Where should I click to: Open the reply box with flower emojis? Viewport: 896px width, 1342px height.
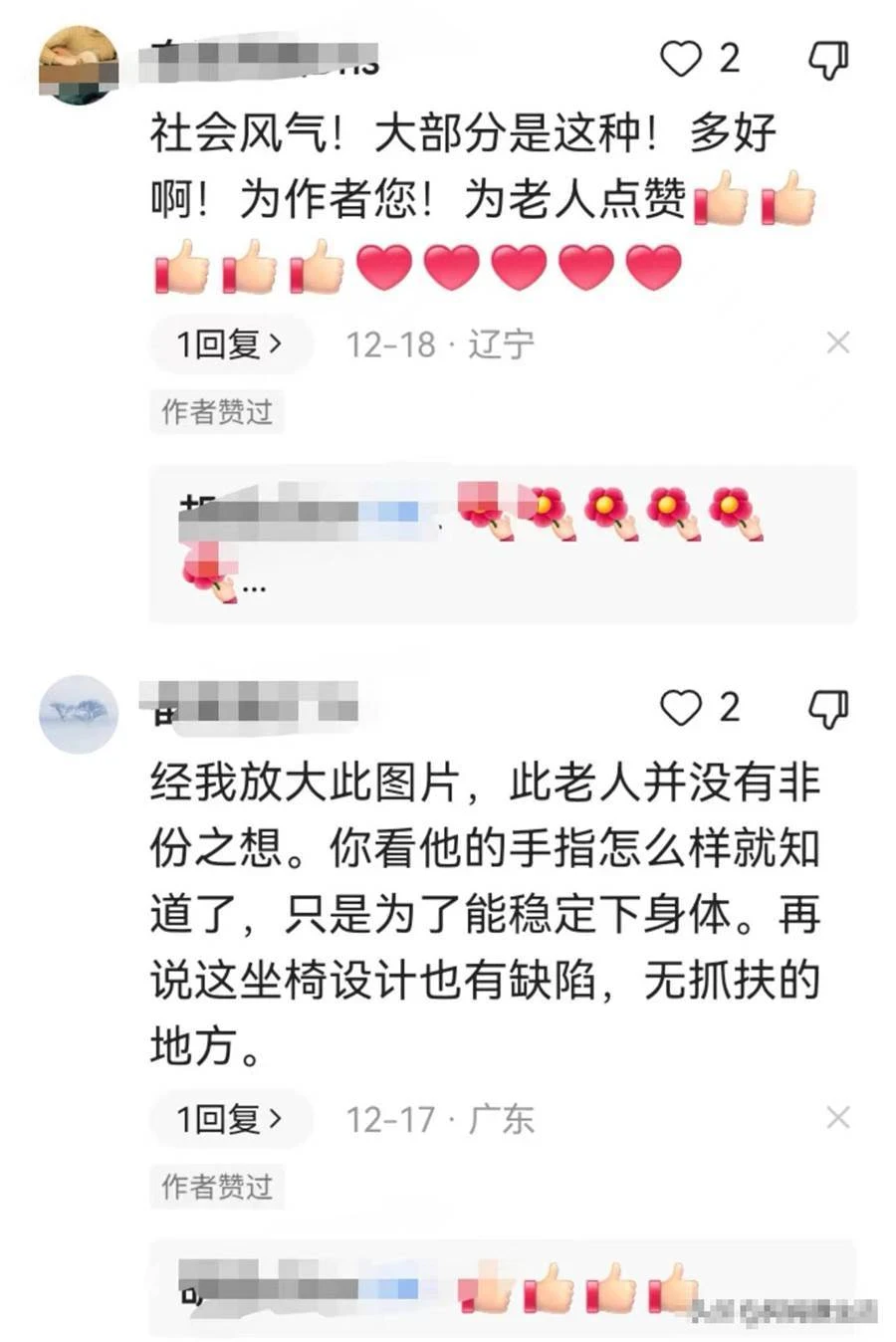click(x=503, y=544)
